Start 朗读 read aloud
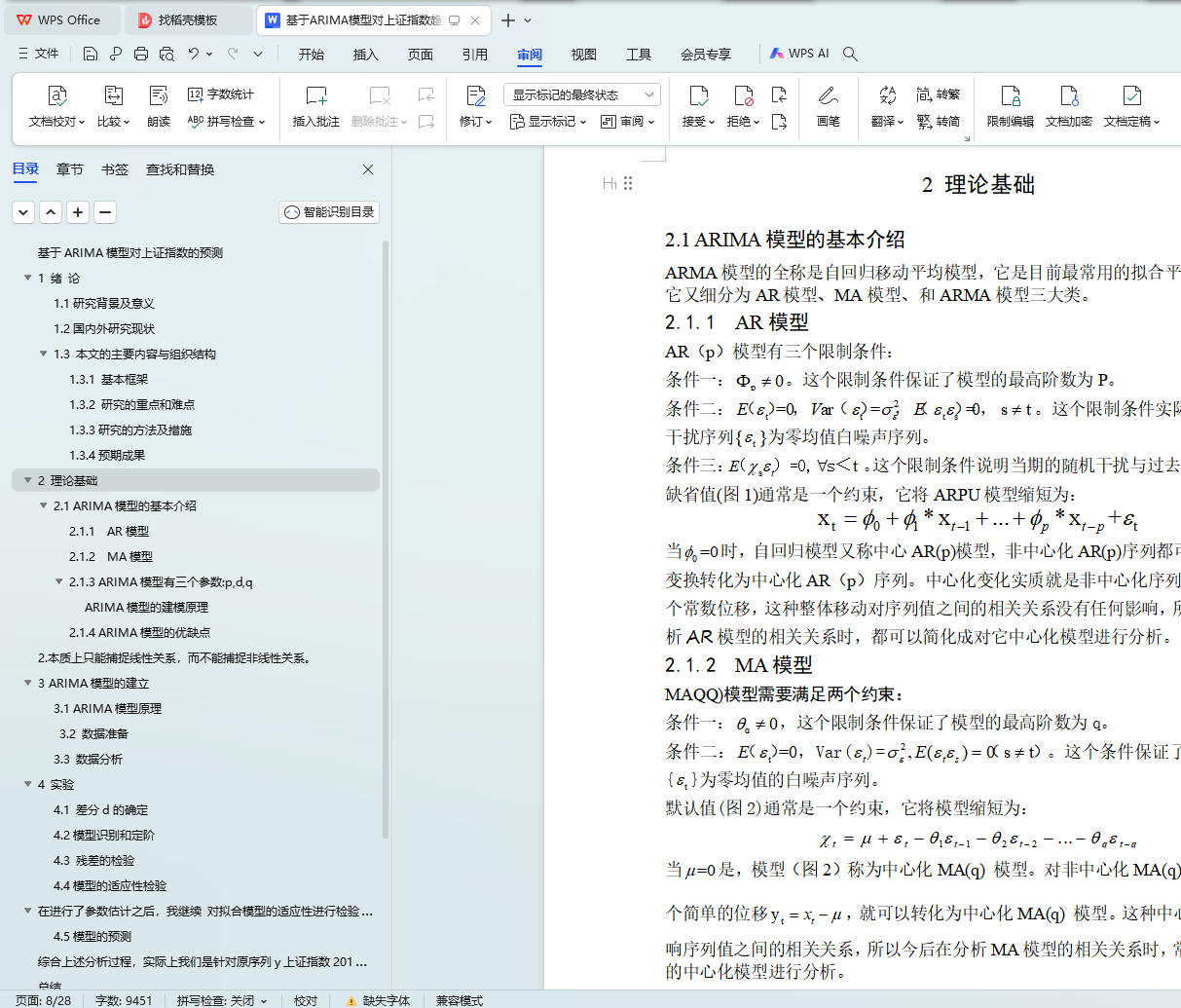Image resolution: width=1181 pixels, height=1008 pixels. pos(159,107)
